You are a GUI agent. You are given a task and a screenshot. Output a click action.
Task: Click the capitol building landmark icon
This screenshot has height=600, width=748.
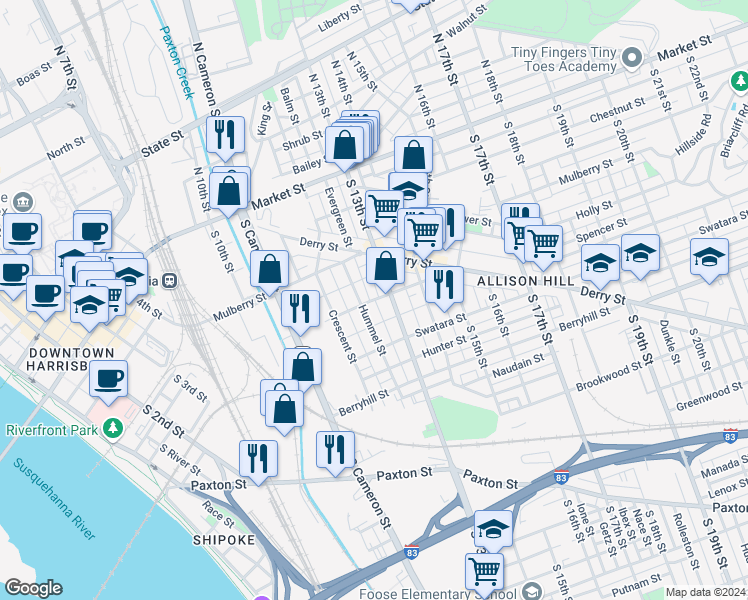pyautogui.click(x=22, y=202)
